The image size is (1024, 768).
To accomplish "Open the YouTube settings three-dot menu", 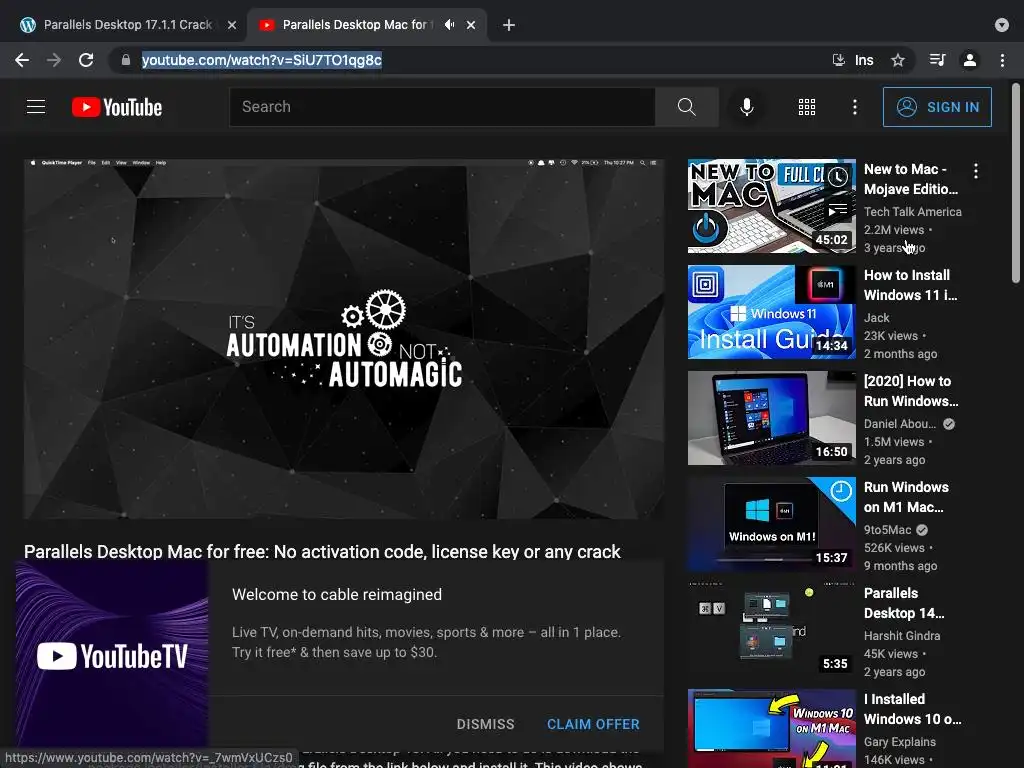I will pos(855,106).
